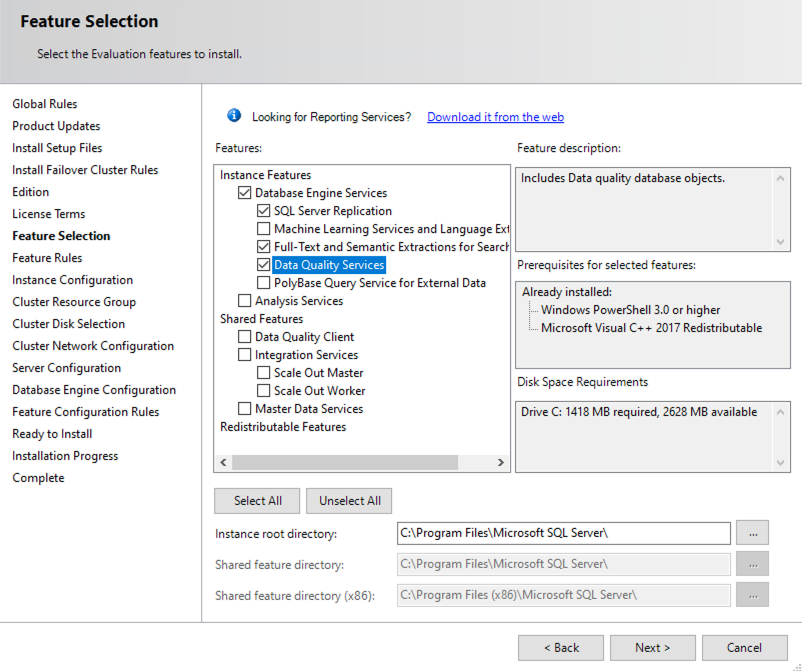Click the Feature description scroll up arrow

pyautogui.click(x=780, y=178)
